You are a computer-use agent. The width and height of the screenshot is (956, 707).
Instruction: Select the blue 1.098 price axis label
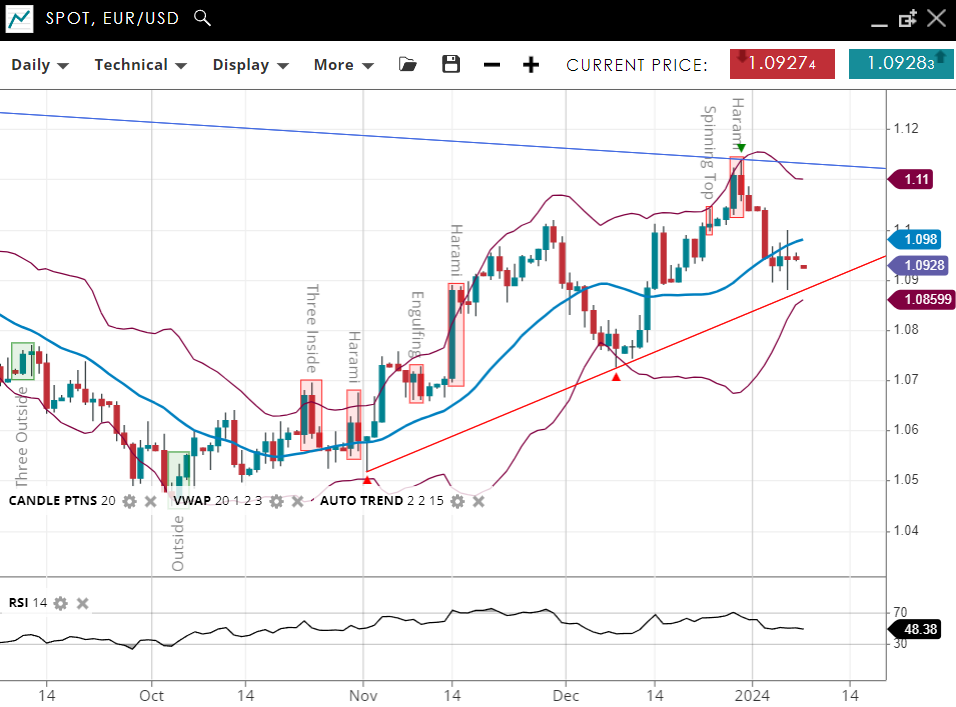tap(918, 239)
